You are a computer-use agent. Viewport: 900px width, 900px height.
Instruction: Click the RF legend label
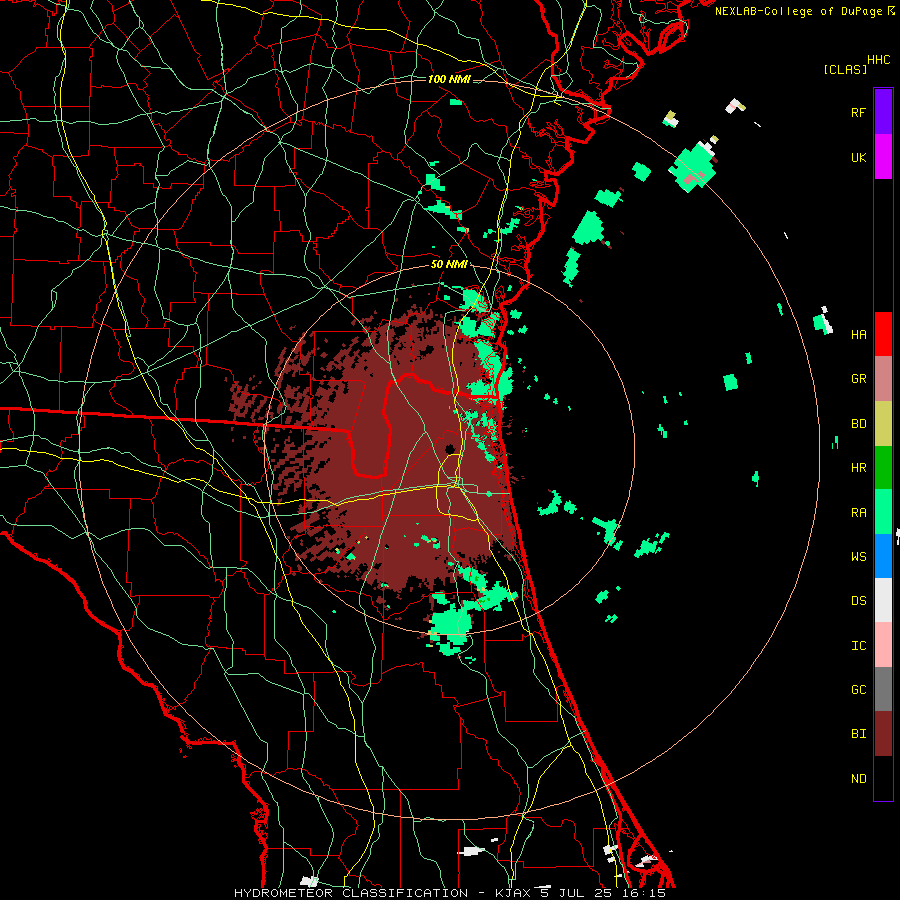point(858,112)
